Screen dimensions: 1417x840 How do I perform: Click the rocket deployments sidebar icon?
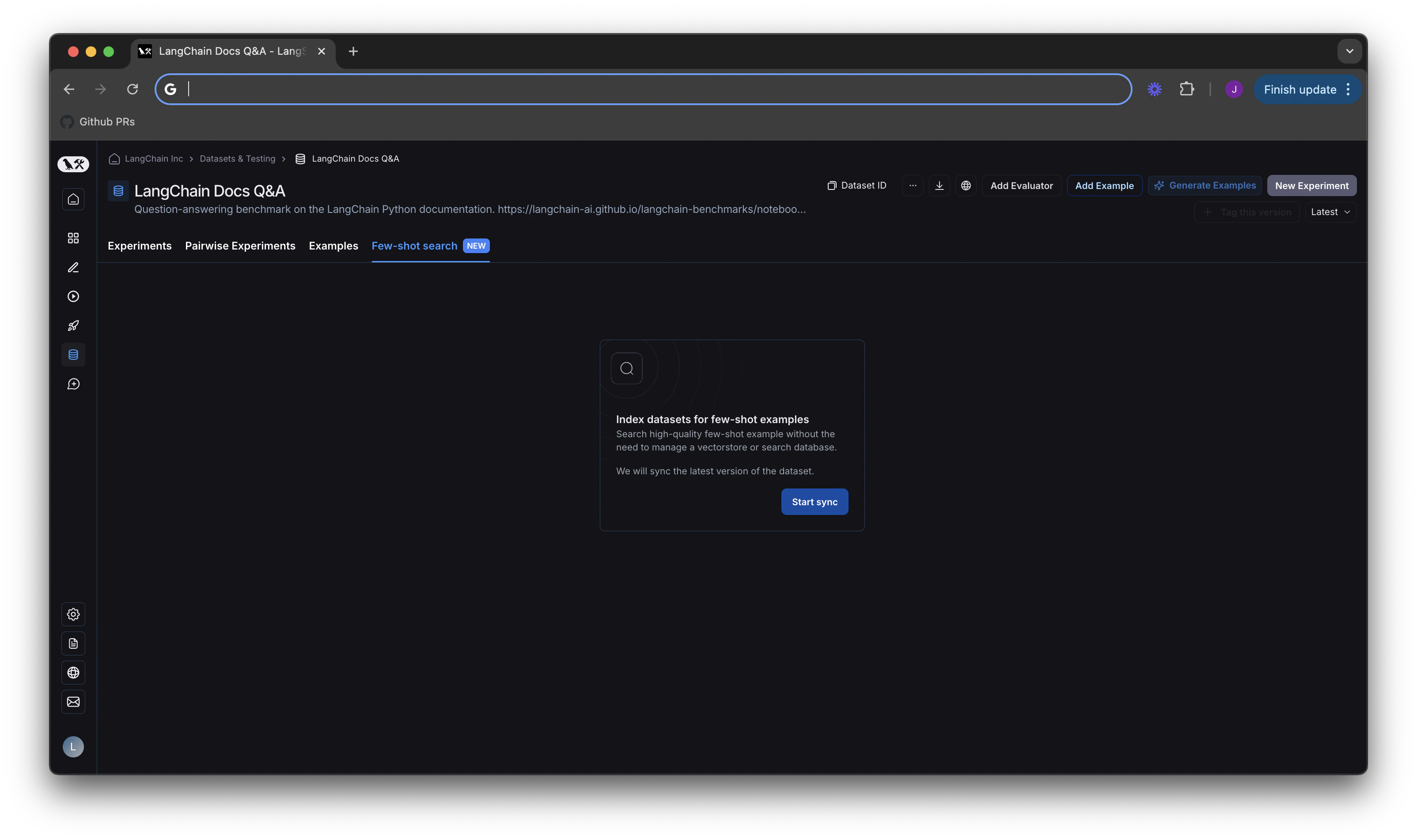click(73, 325)
